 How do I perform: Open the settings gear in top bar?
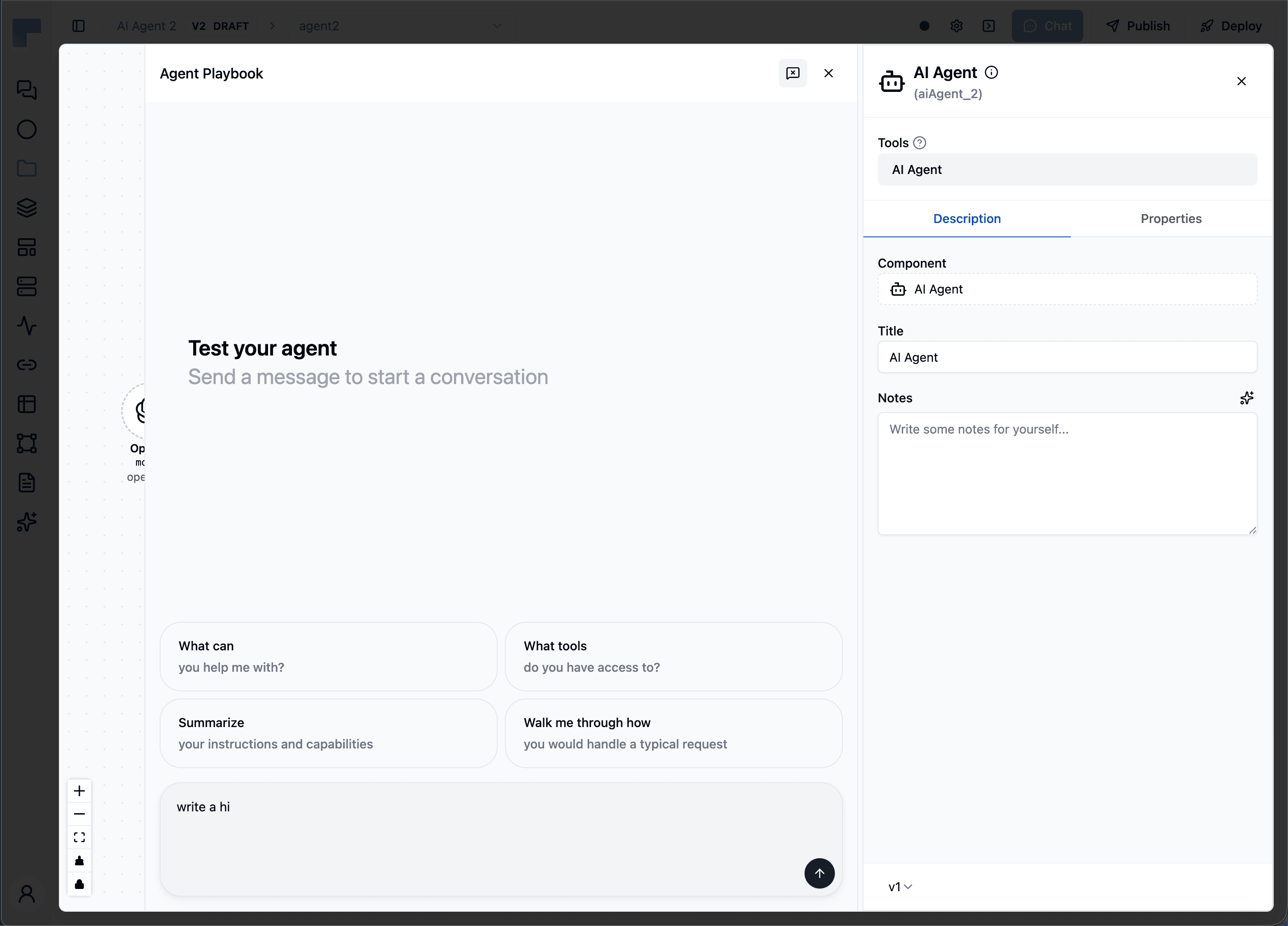956,26
